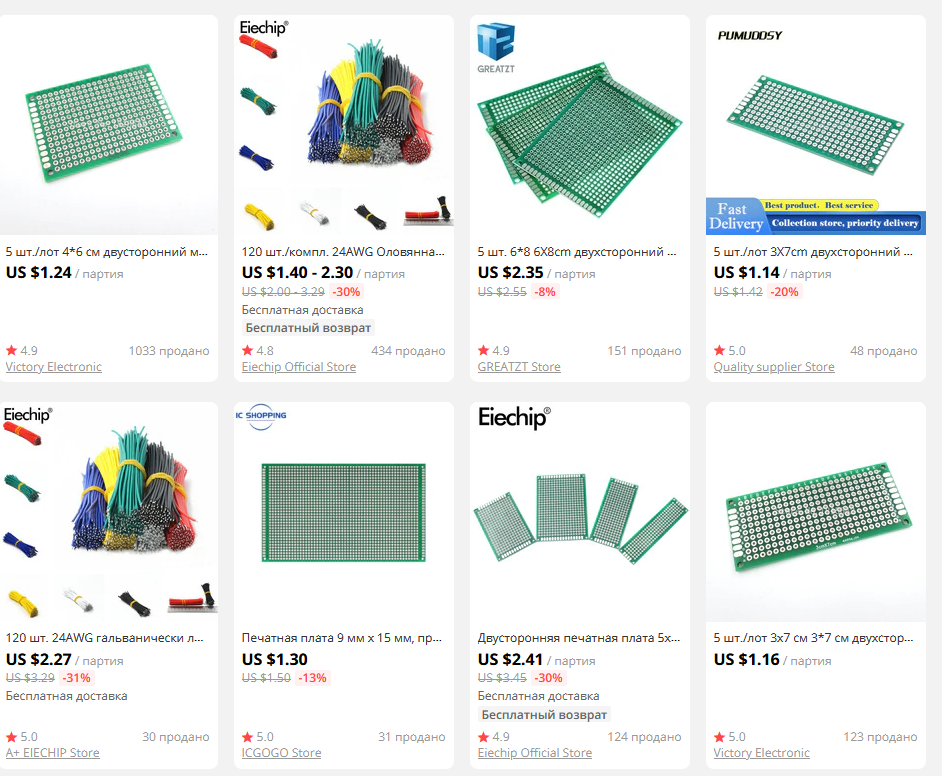Visit ICGOGO Store link

click(281, 753)
